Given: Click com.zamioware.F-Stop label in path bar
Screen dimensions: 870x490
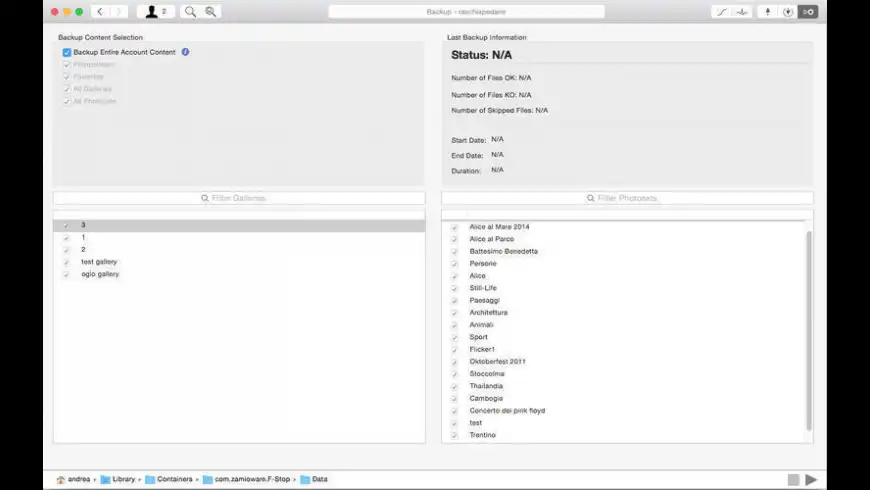Looking at the screenshot, I should (252, 479).
